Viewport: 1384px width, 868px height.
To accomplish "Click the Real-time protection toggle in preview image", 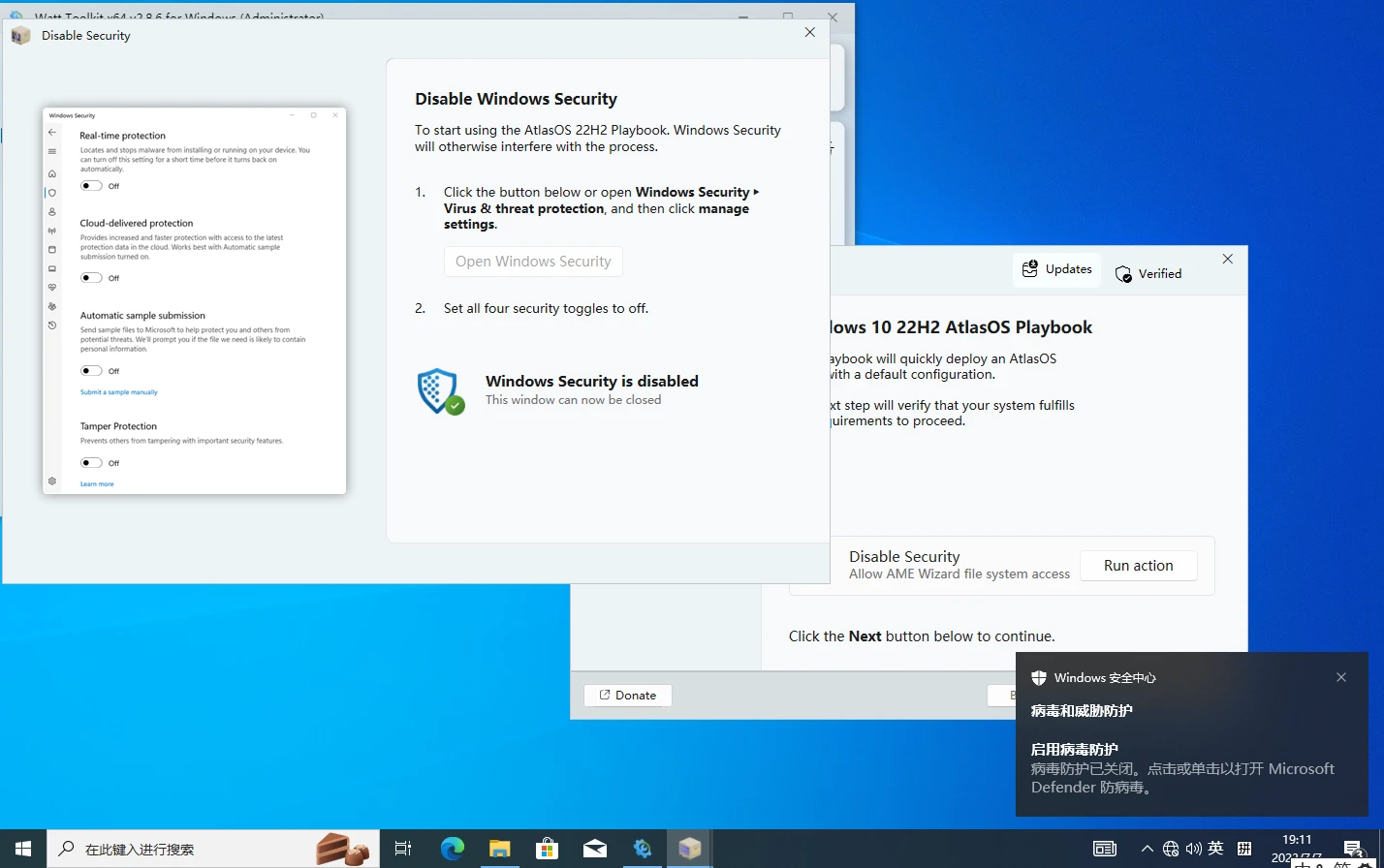I will (91, 185).
